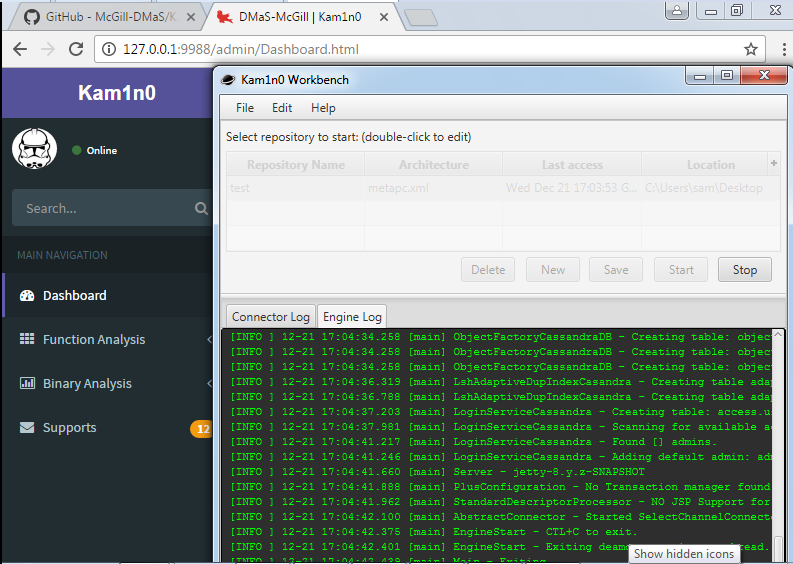The height and width of the screenshot is (564, 793).
Task: Click the New repository button
Action: [x=553, y=270]
